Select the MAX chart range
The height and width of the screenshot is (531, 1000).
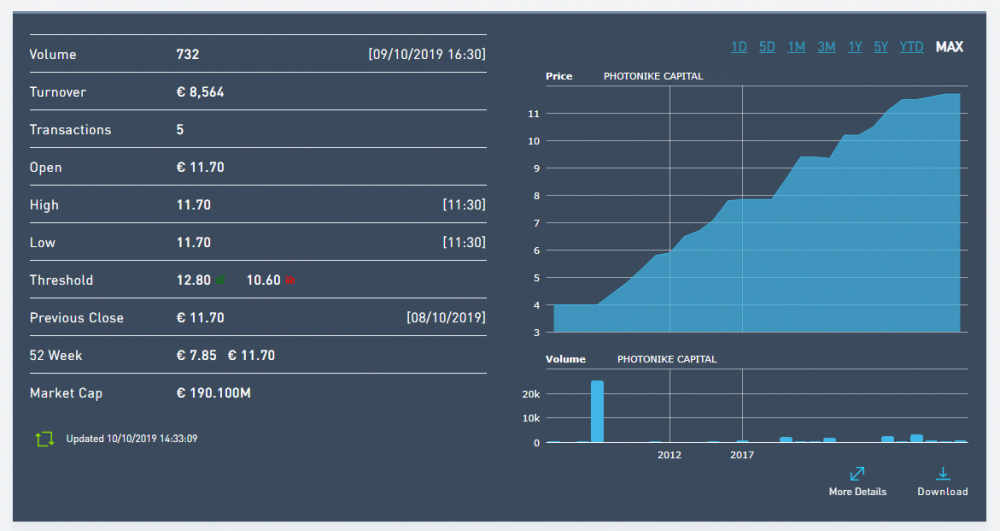949,47
